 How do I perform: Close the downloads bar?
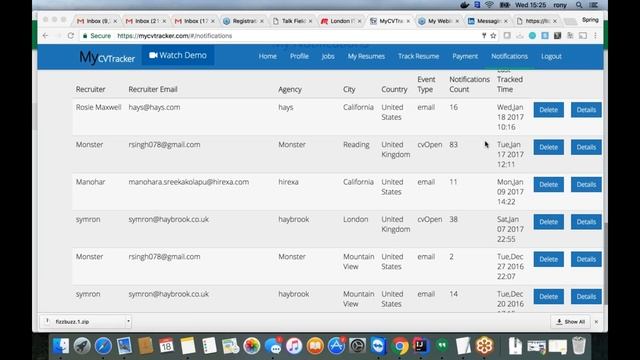coord(596,322)
